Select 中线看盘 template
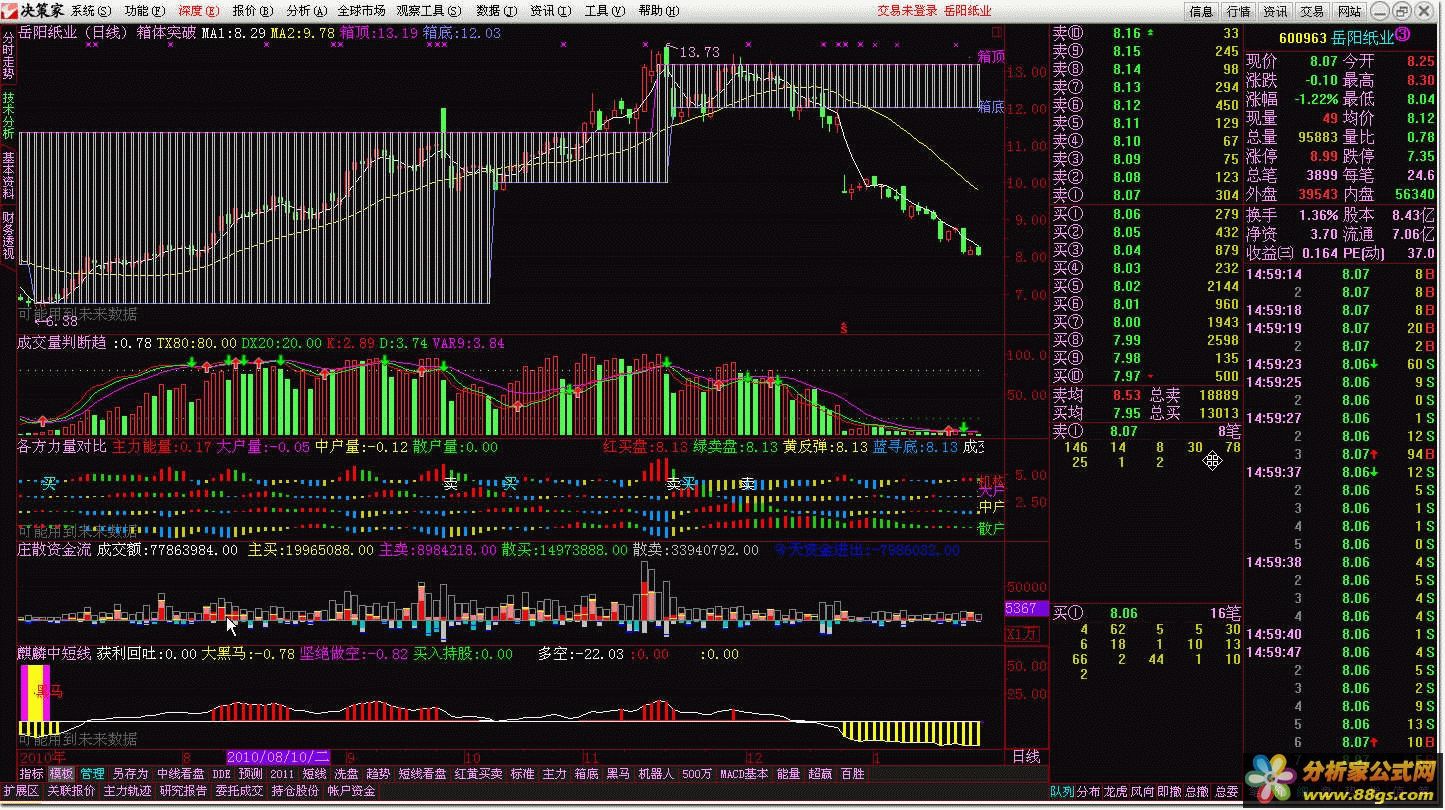1445x810 pixels. click(x=180, y=774)
